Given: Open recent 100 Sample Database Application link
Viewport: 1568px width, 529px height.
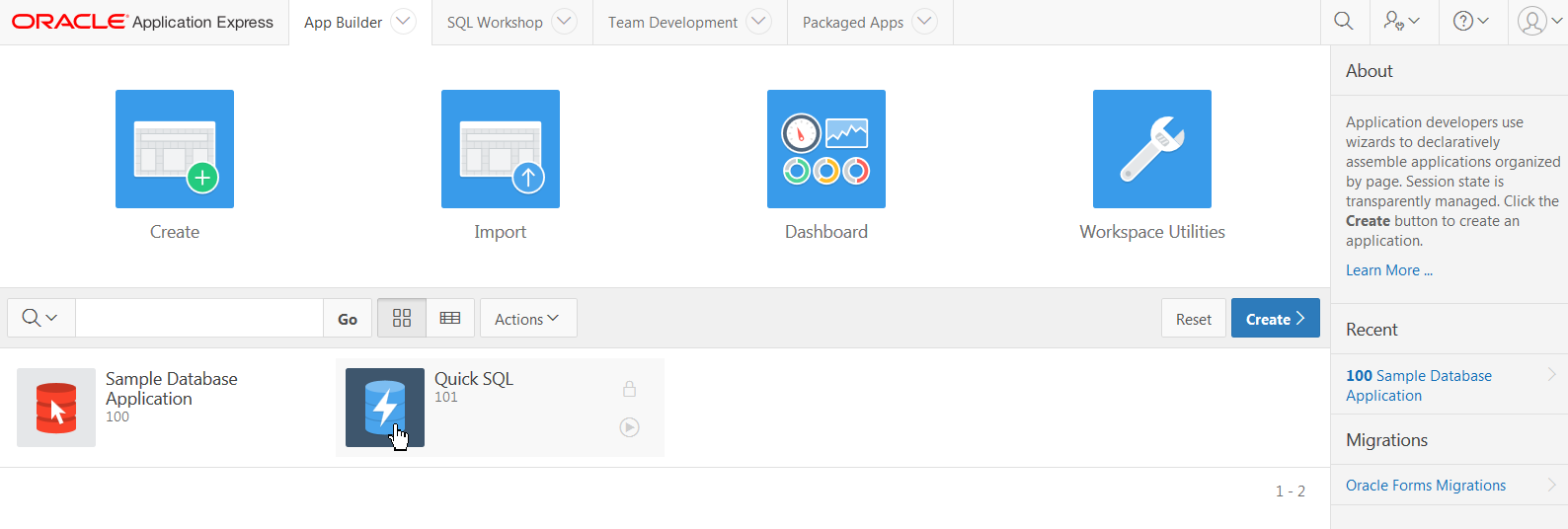Looking at the screenshot, I should tap(1419, 385).
